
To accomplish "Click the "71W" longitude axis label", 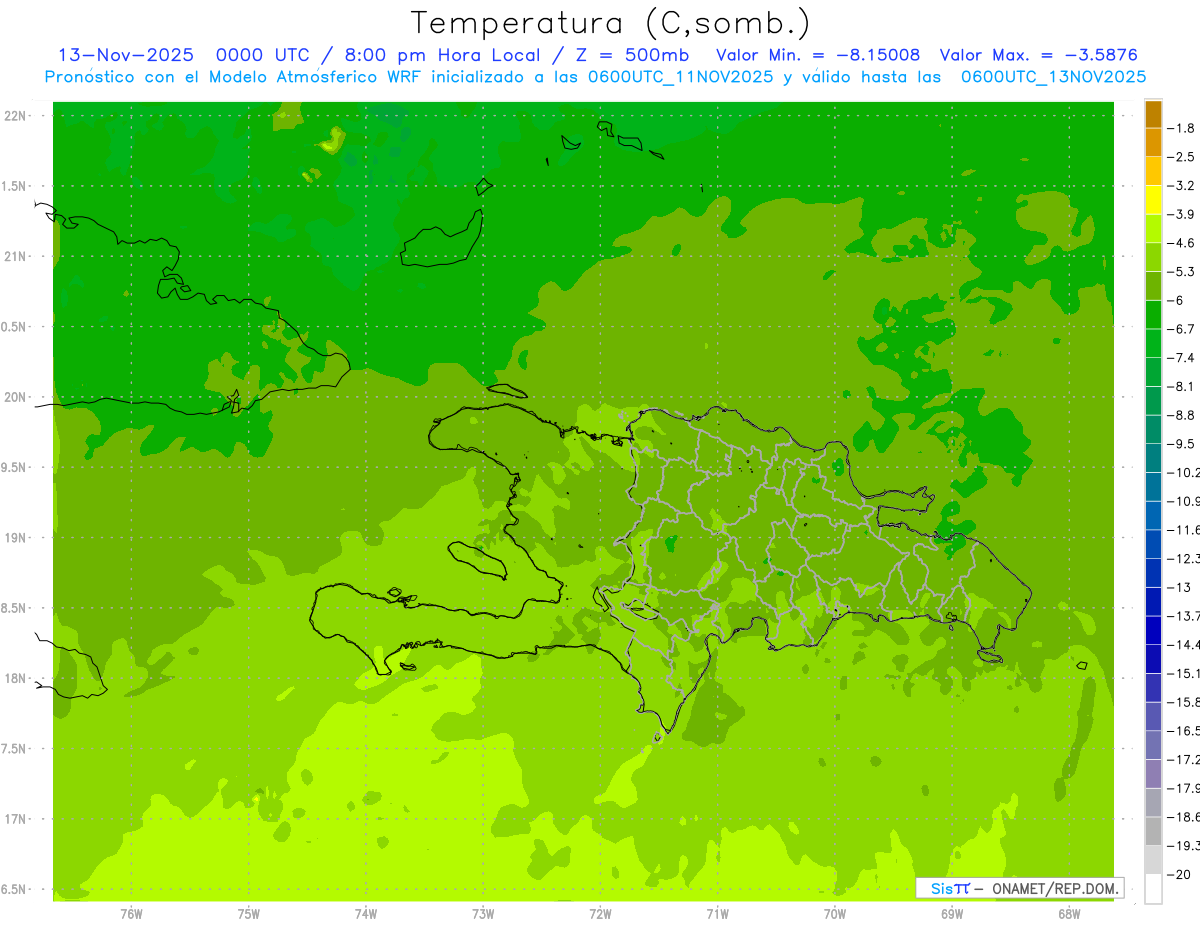I will click(717, 913).
